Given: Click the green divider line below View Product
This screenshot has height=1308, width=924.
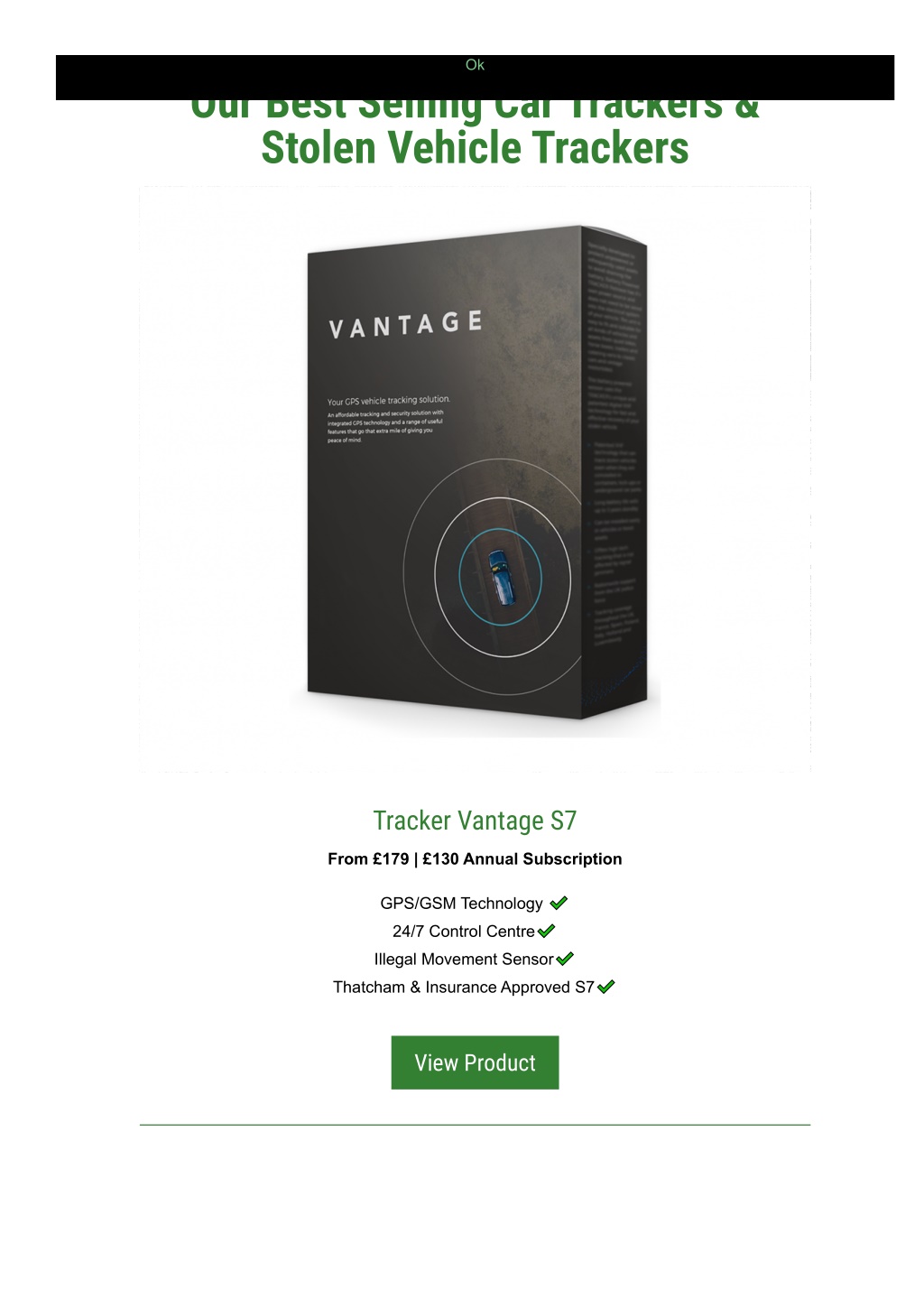Looking at the screenshot, I should (x=475, y=1125).
